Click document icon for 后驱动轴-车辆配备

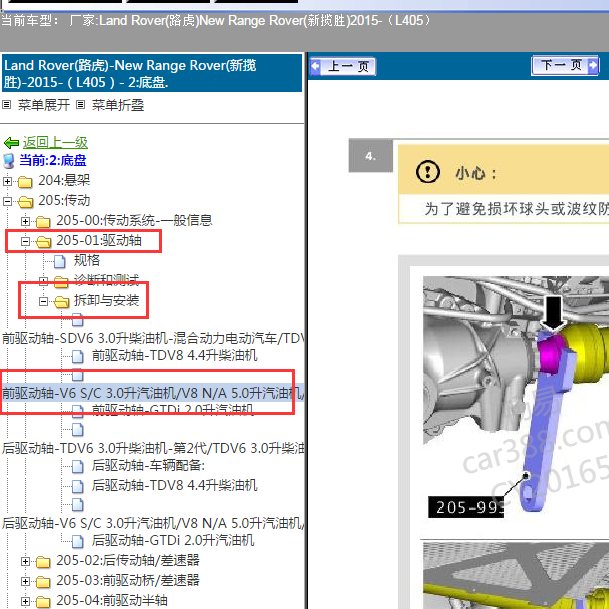tap(78, 466)
